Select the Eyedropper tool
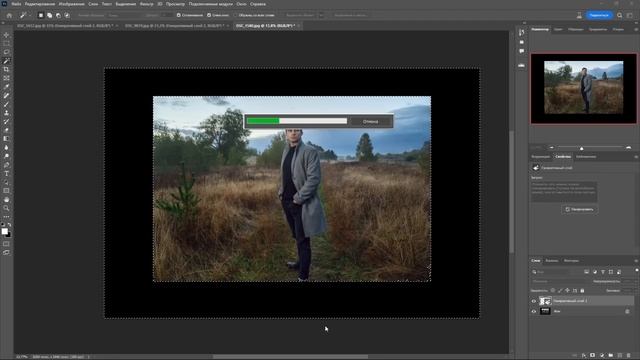Viewport: 640px width, 360px height. [6, 87]
